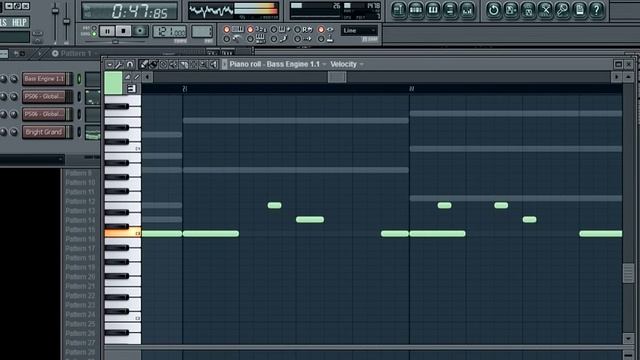Image resolution: width=640 pixels, height=360 pixels.
Task: Select the piano roll Slice tool
Action: click(x=184, y=64)
